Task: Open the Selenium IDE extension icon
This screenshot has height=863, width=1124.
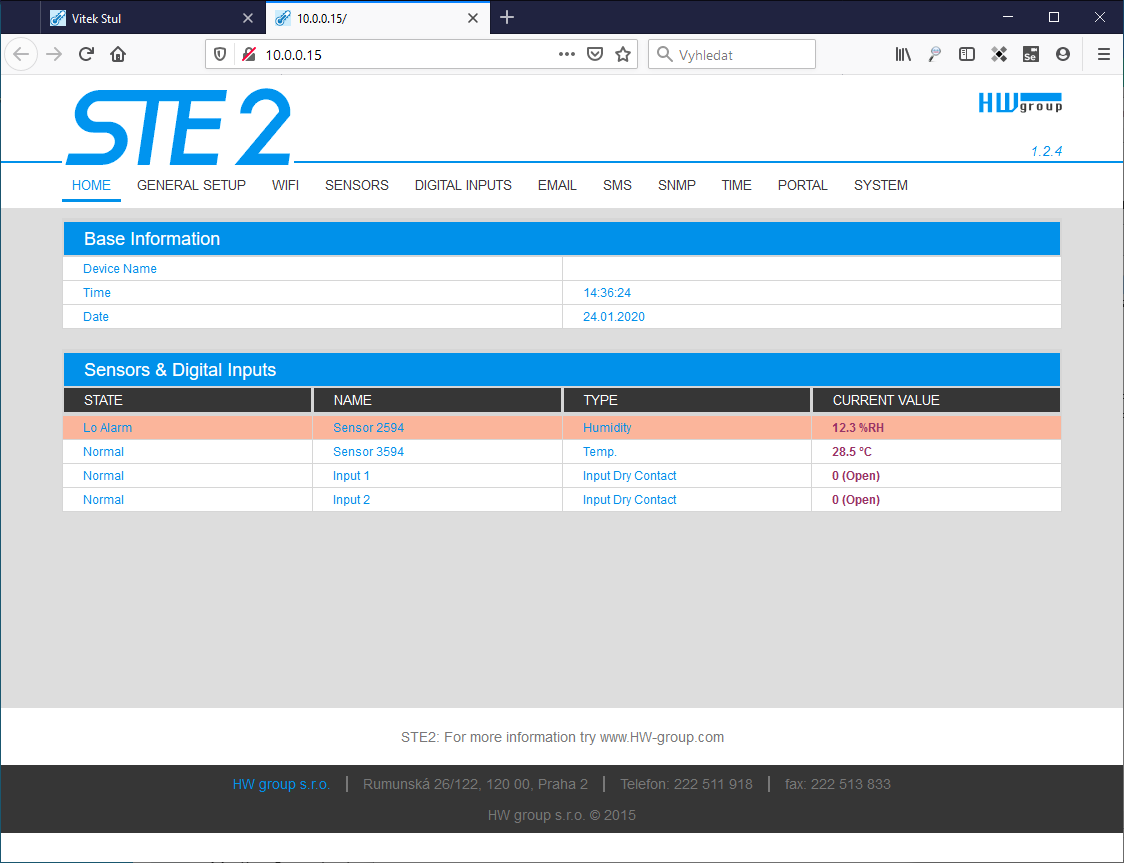Action: 1031,54
